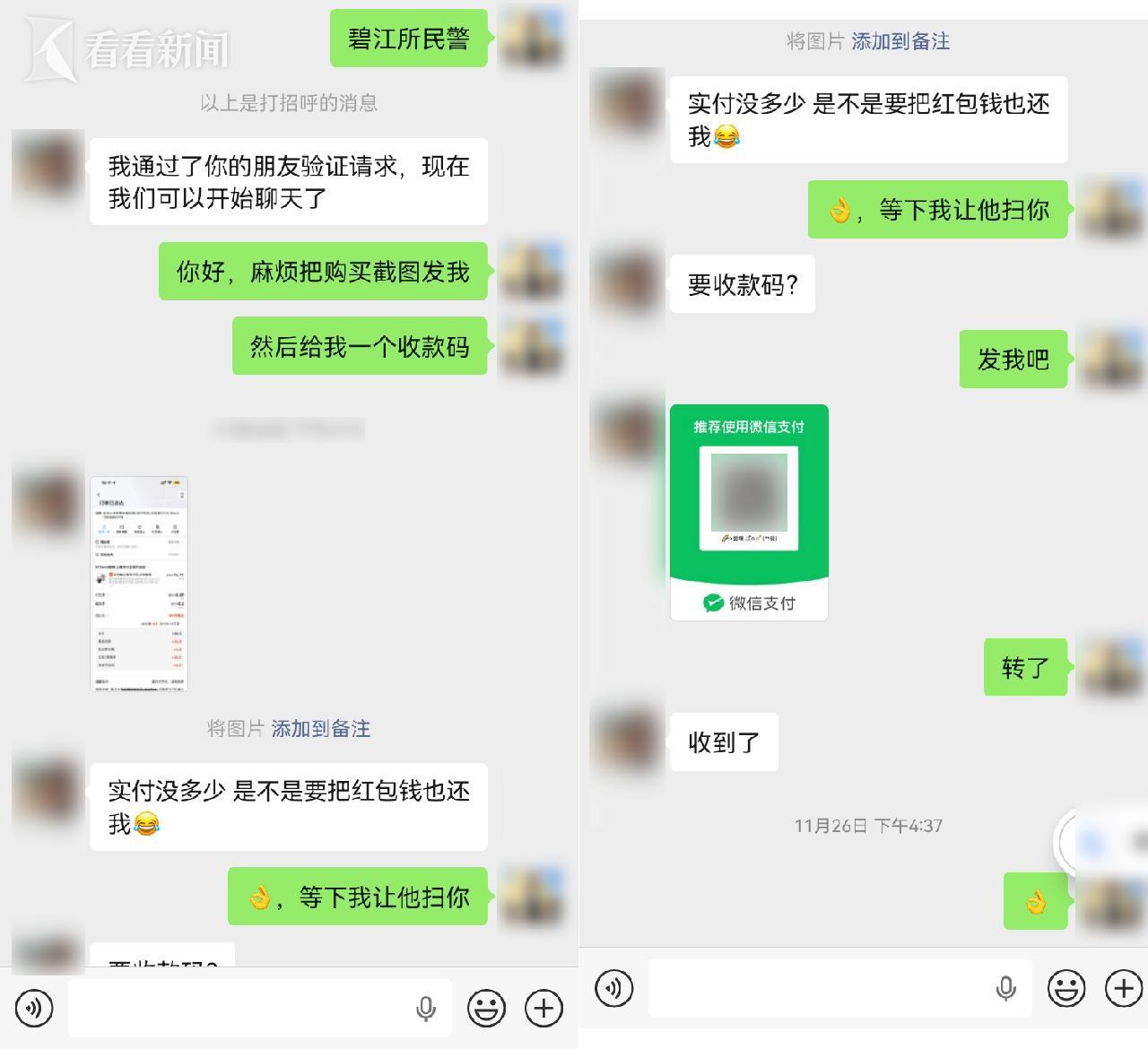Tap the 转了 message bubble
The width and height of the screenshot is (1148, 1049).
point(1025,667)
